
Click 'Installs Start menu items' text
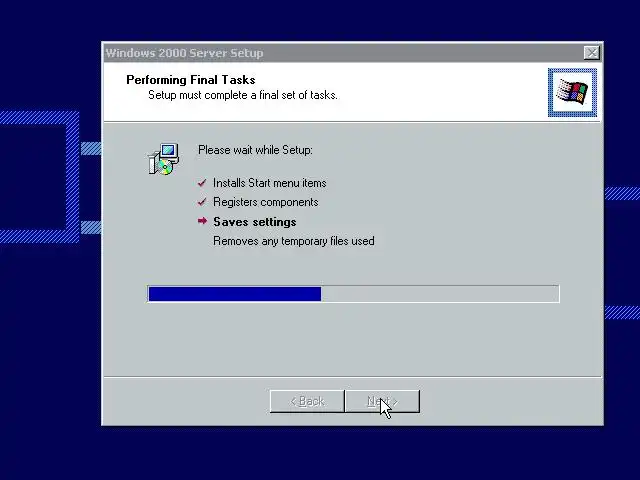click(269, 183)
